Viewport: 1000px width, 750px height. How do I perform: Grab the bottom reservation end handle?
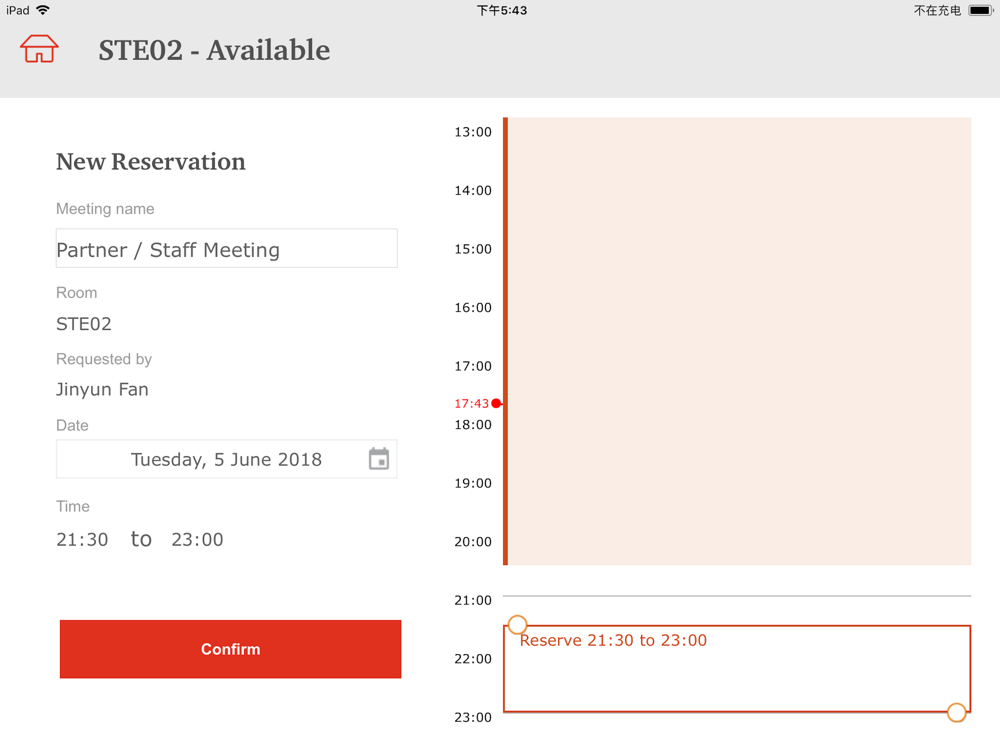click(x=956, y=712)
